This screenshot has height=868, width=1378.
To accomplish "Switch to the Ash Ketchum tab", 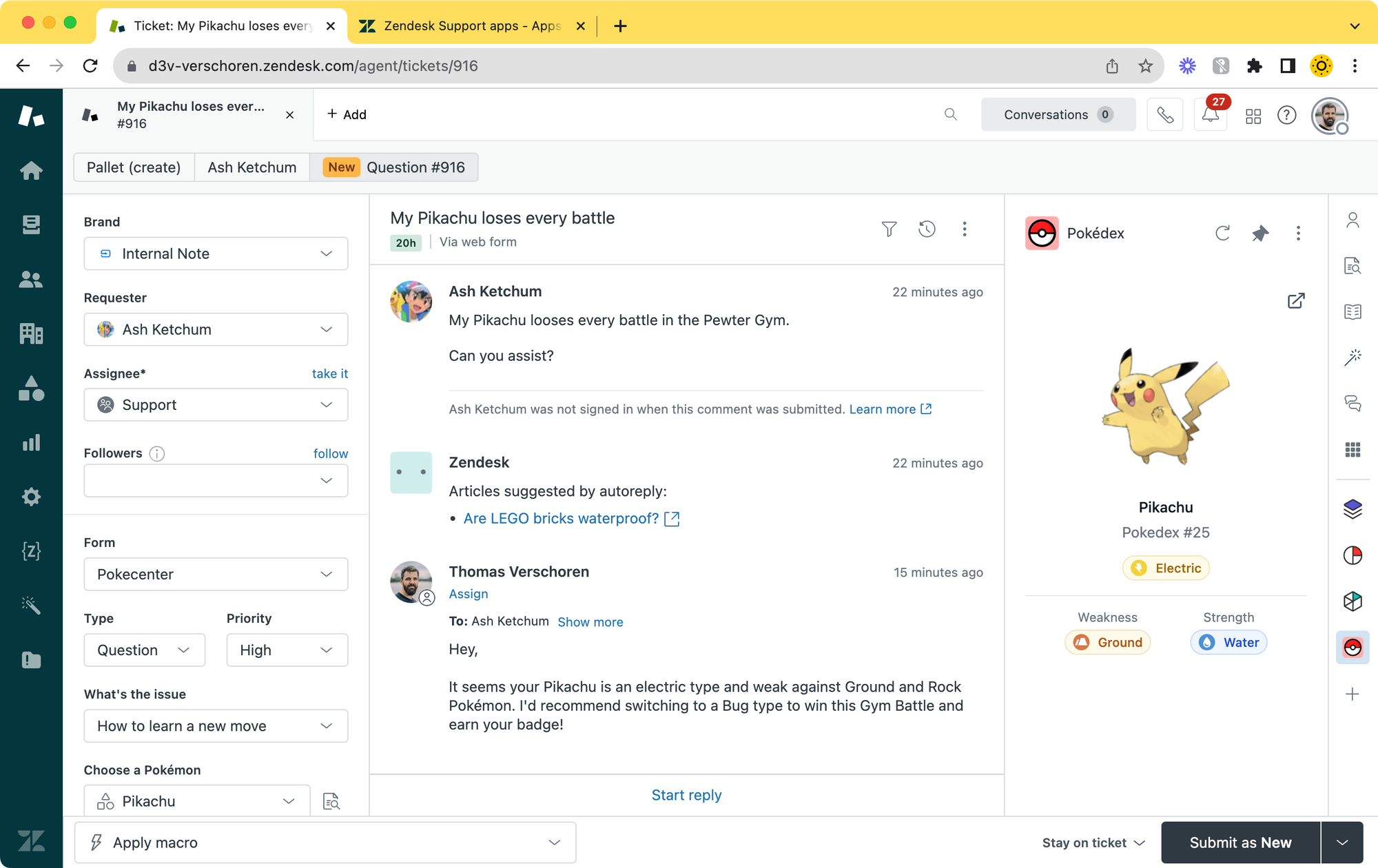I will pos(252,167).
